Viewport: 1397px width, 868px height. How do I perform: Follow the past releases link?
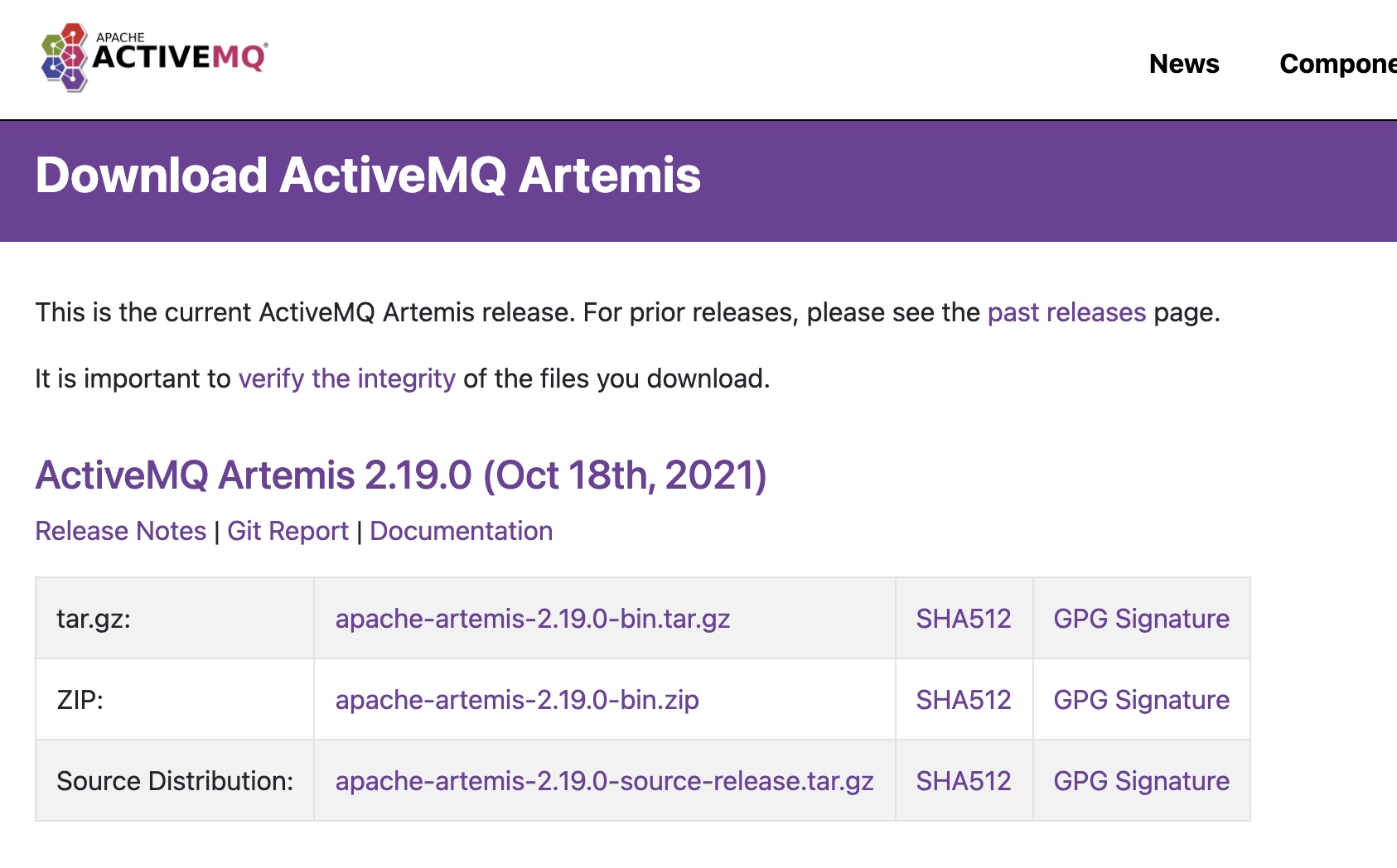[x=1066, y=312]
